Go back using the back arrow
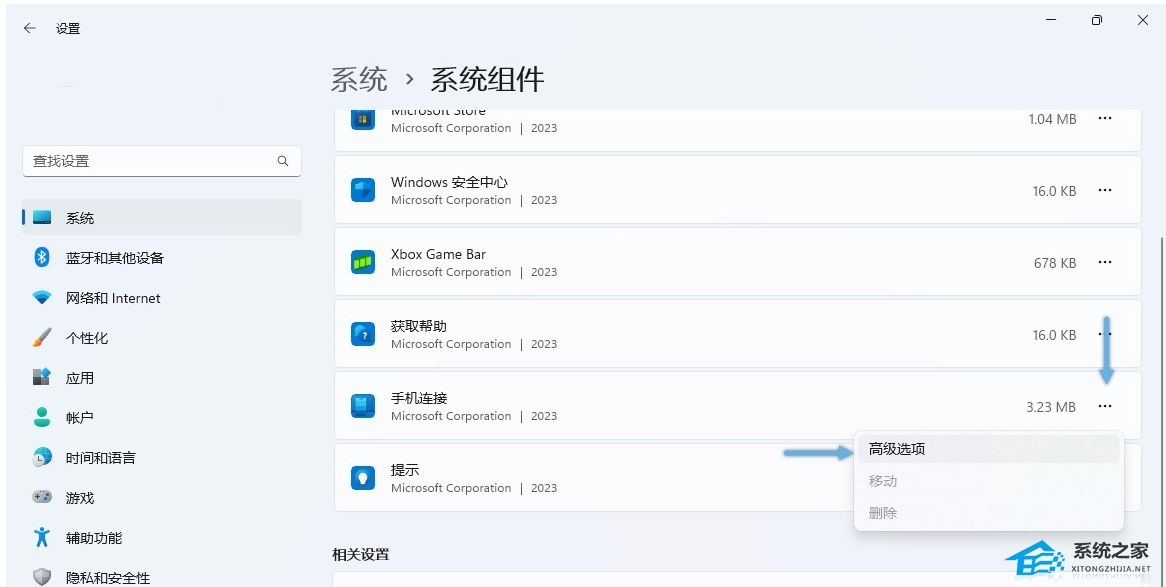 tap(30, 28)
